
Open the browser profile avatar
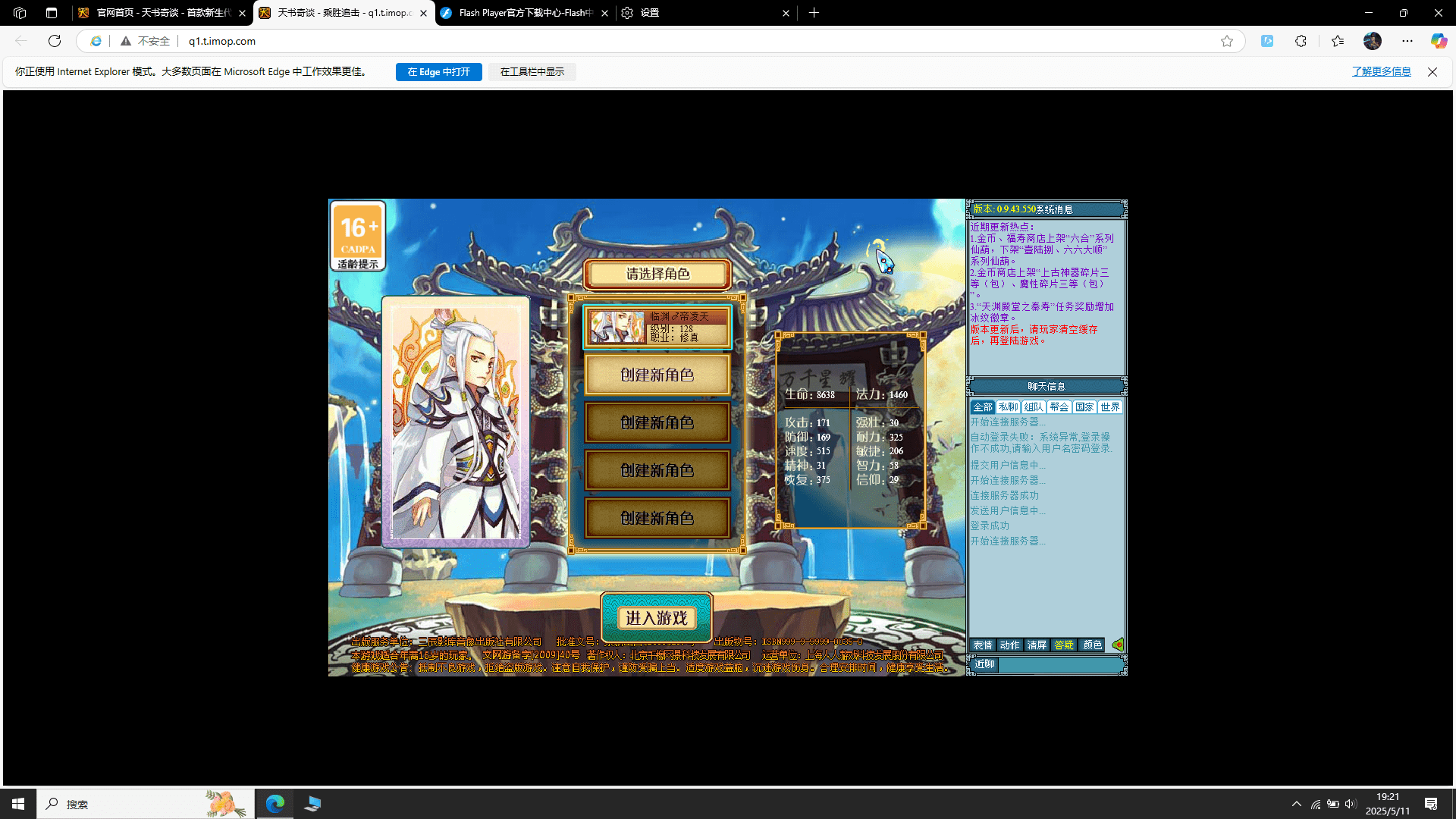pyautogui.click(x=1372, y=41)
